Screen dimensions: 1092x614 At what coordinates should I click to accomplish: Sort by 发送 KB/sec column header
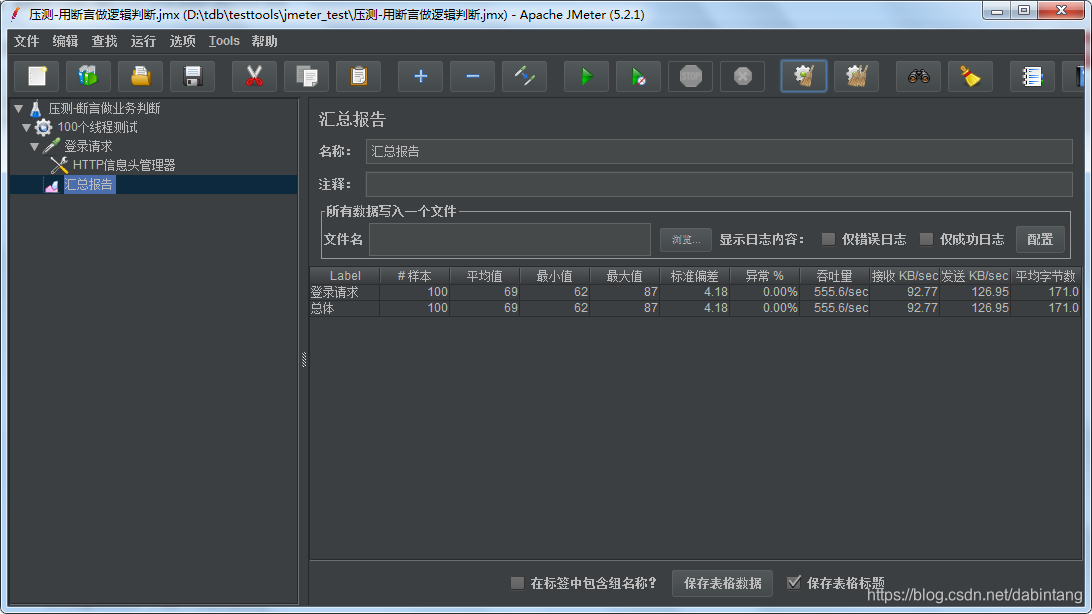975,276
